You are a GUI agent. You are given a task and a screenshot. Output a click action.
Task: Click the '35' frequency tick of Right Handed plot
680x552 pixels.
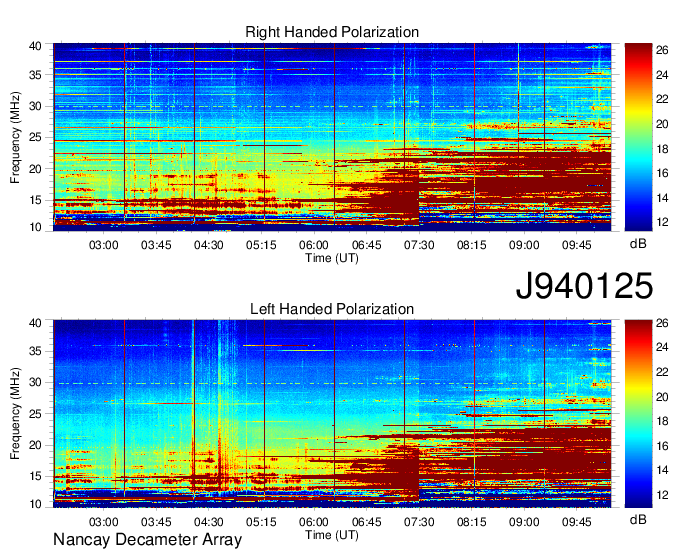35,75
